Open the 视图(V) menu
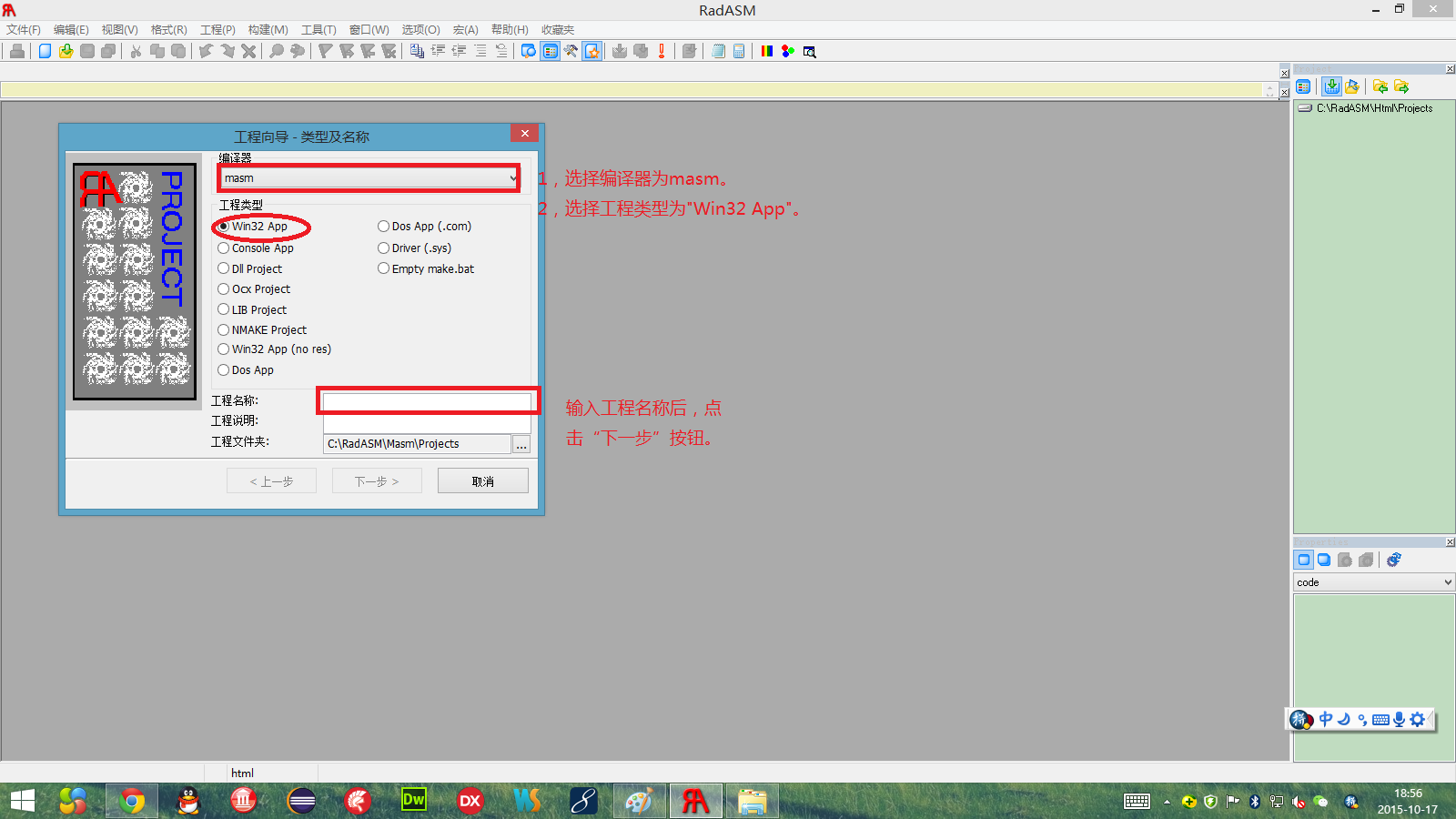Image resolution: width=1456 pixels, height=819 pixels. (x=119, y=29)
